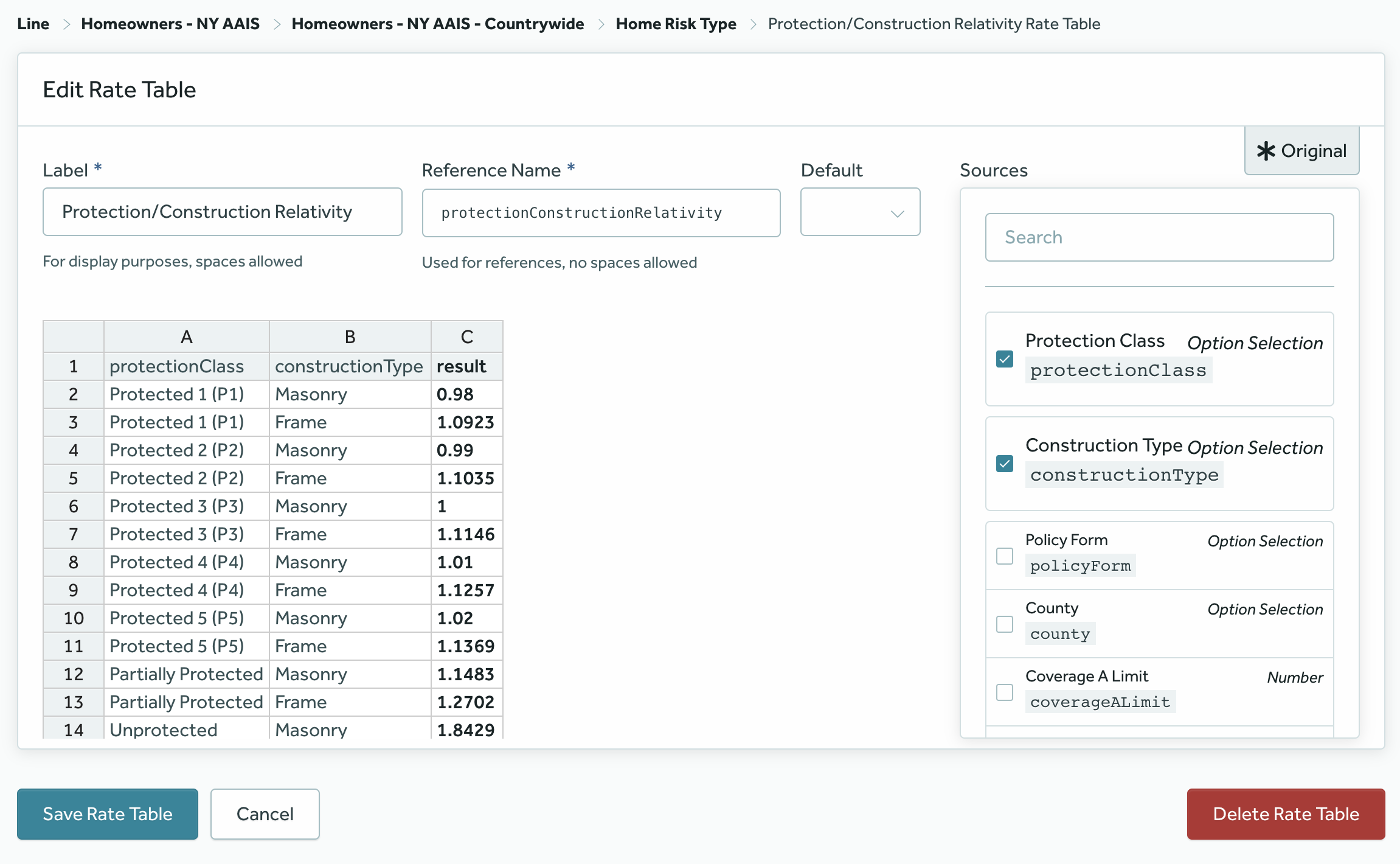
Task: Click the 'constructionType' header cell
Action: 350,366
